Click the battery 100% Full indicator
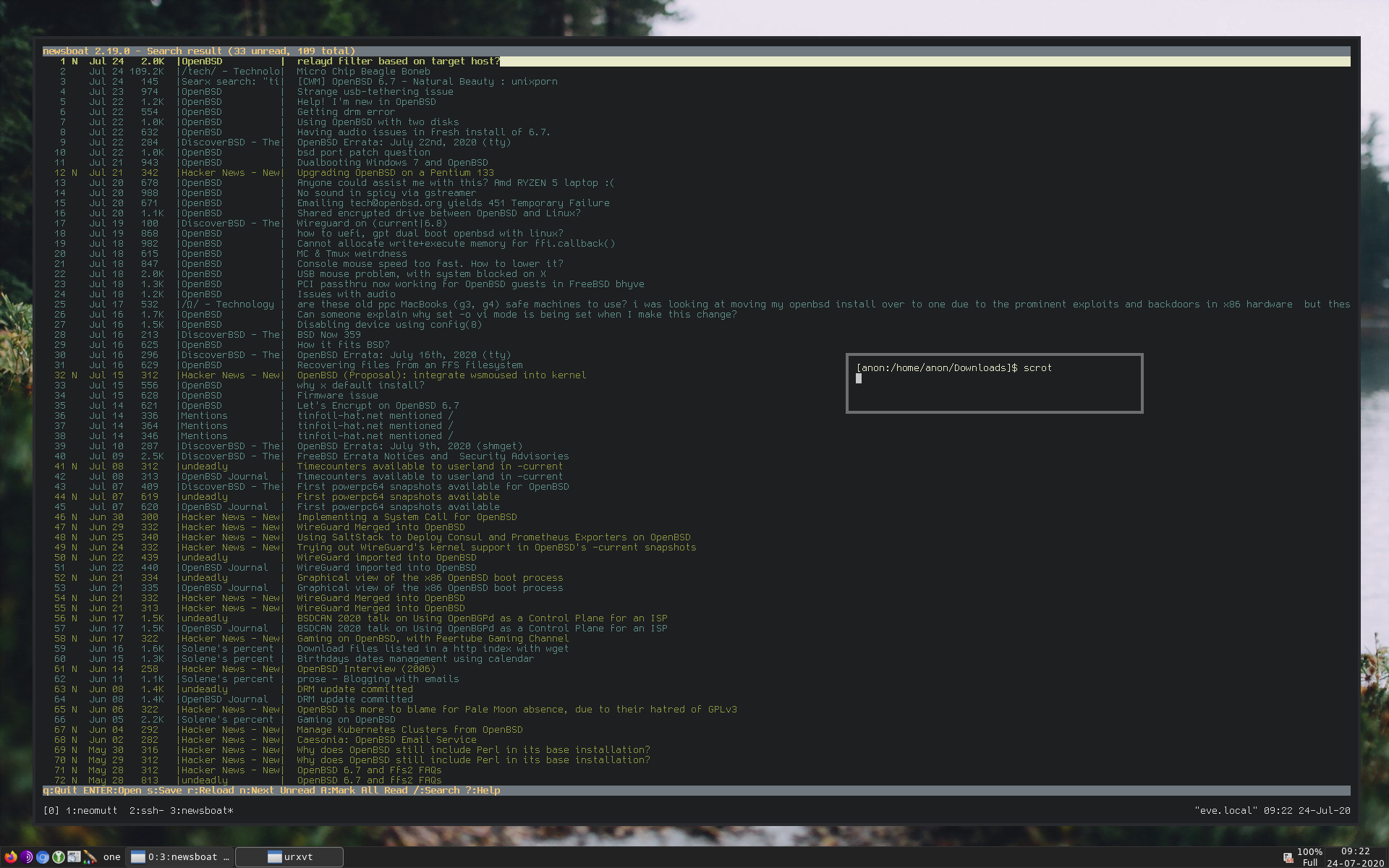Screen dimensions: 1389x868 pos(1309,857)
